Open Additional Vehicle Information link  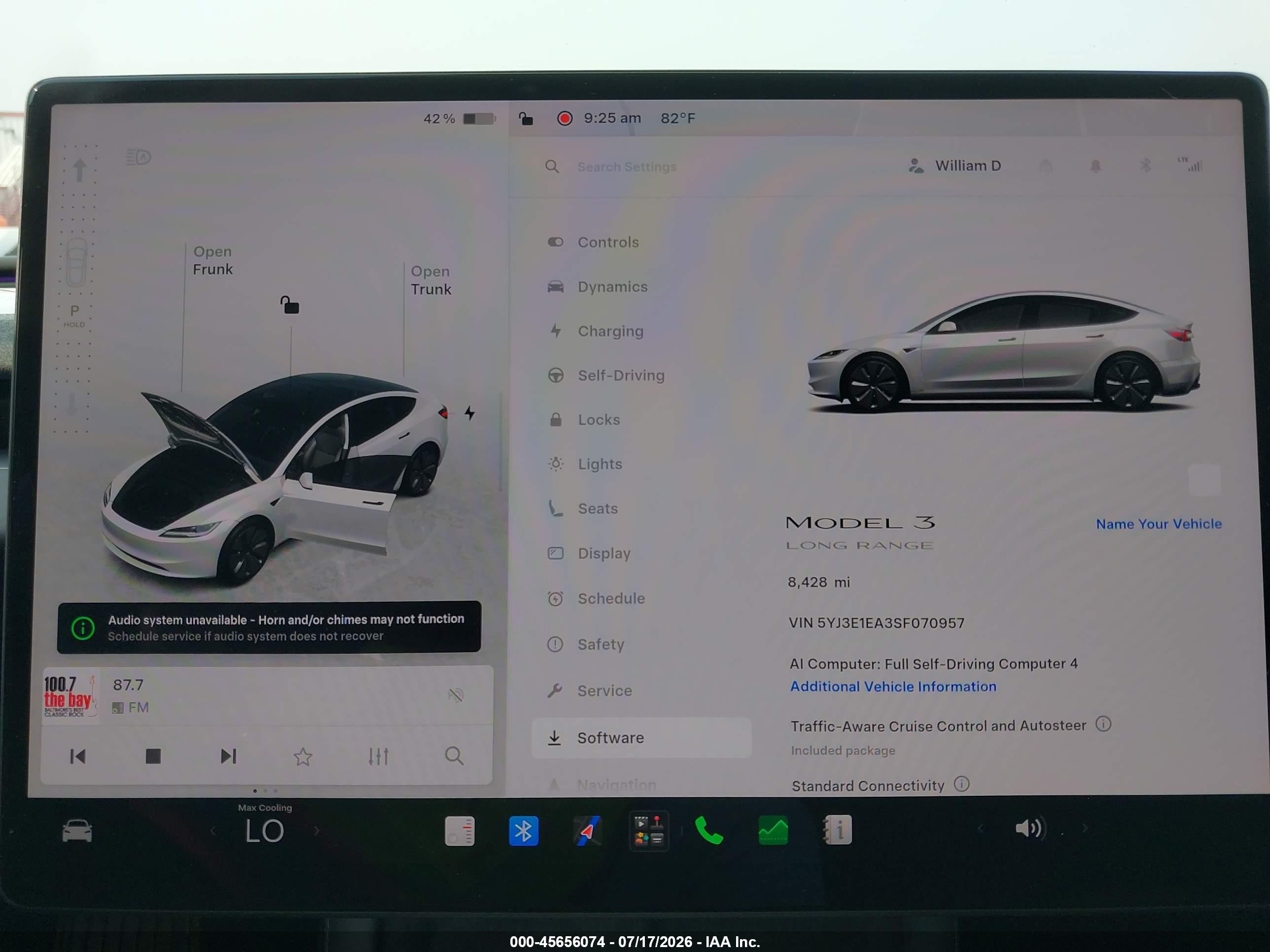[893, 686]
